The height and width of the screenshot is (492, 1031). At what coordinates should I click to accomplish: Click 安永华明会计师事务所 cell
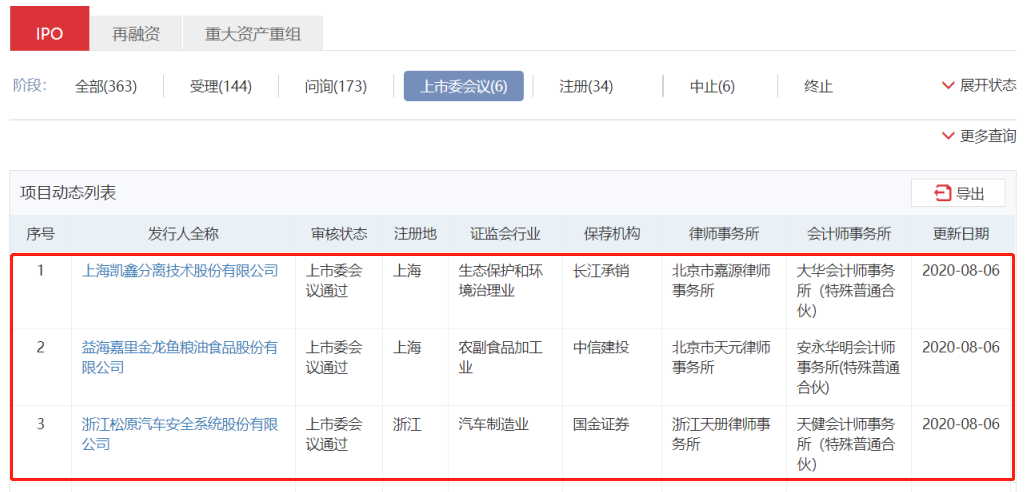(848, 367)
